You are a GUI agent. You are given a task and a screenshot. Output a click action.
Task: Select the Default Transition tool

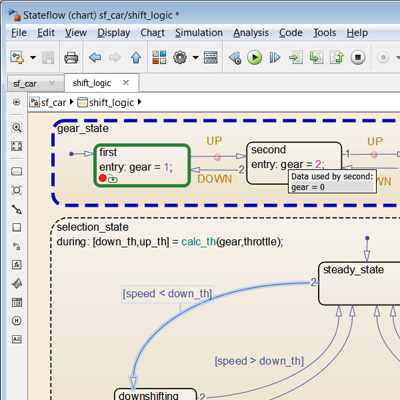coord(17,209)
